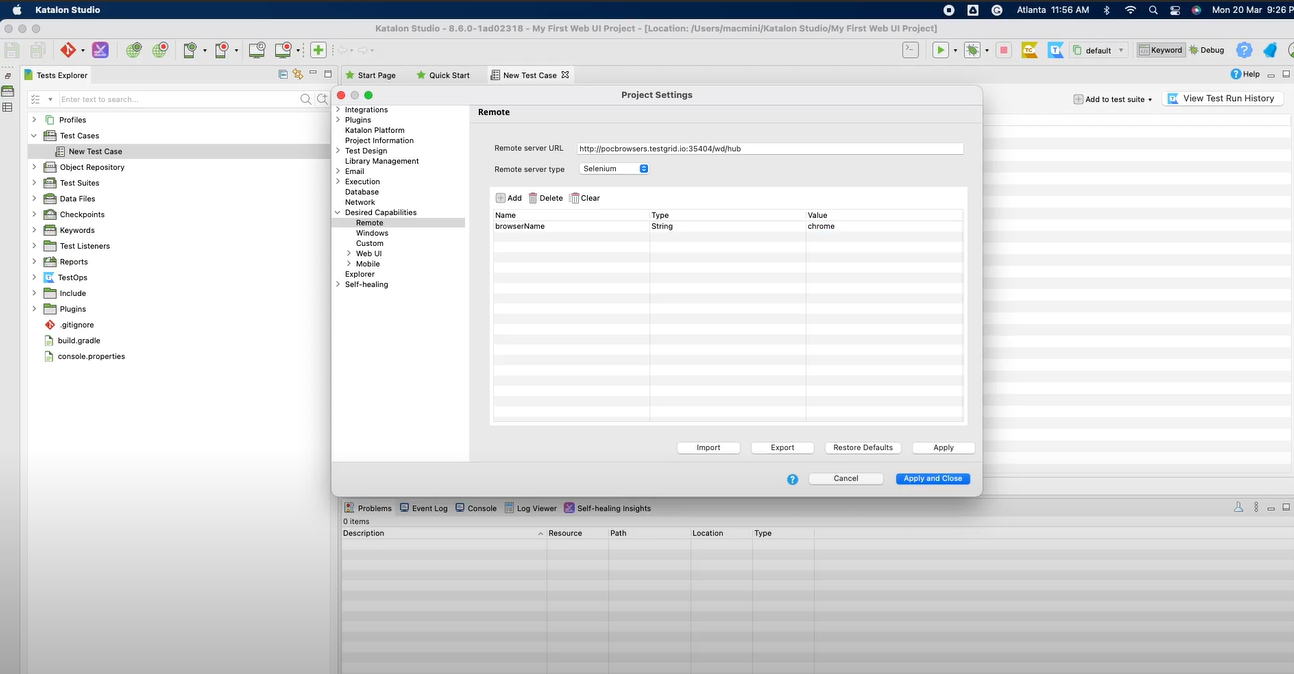1294x674 pixels.
Task: Select browserName cell in capabilities table
Action: pos(571,226)
